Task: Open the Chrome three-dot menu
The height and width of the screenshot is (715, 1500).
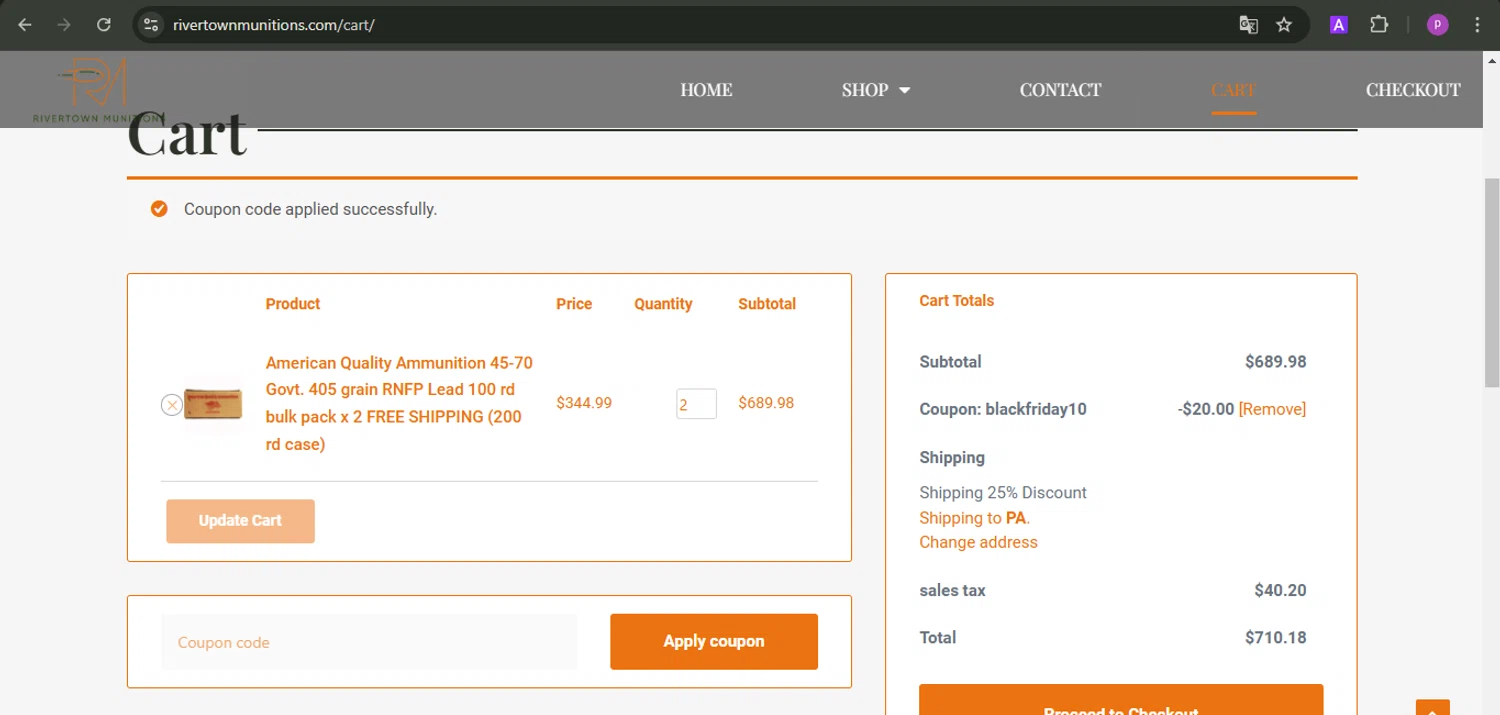Action: (1477, 25)
